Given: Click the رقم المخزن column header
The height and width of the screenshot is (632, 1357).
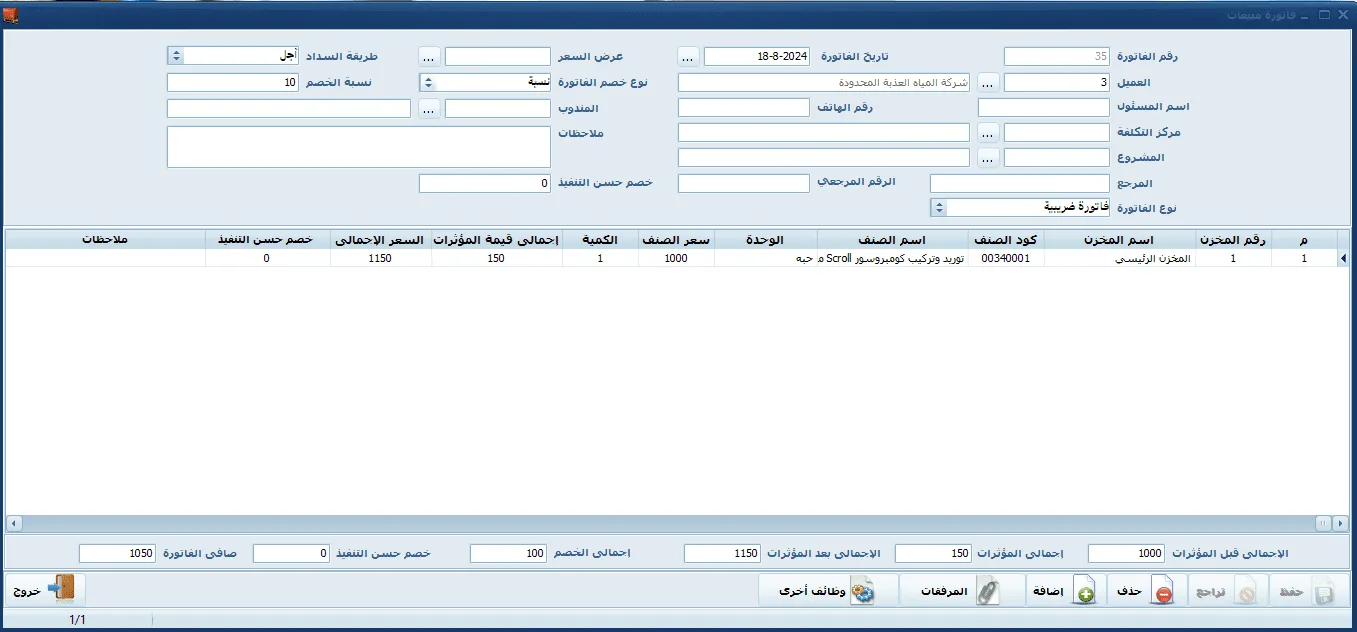Looking at the screenshot, I should click(x=1234, y=240).
